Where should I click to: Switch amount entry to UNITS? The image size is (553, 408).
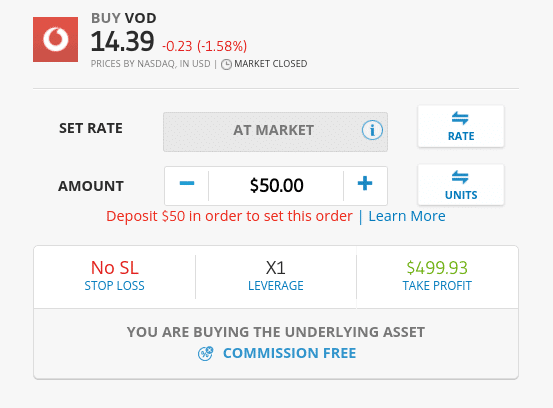[461, 185]
